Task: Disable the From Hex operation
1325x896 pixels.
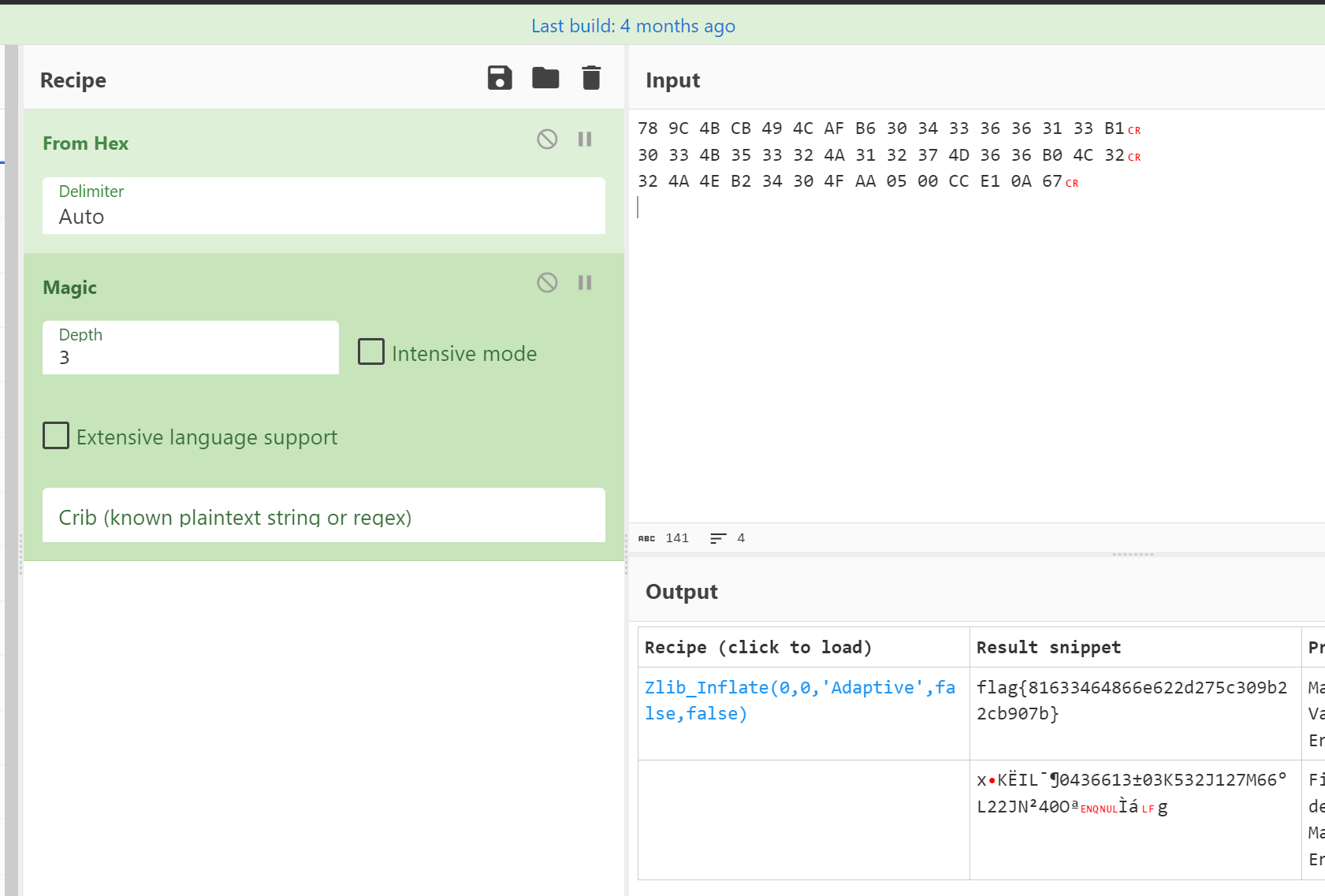Action: [x=547, y=139]
